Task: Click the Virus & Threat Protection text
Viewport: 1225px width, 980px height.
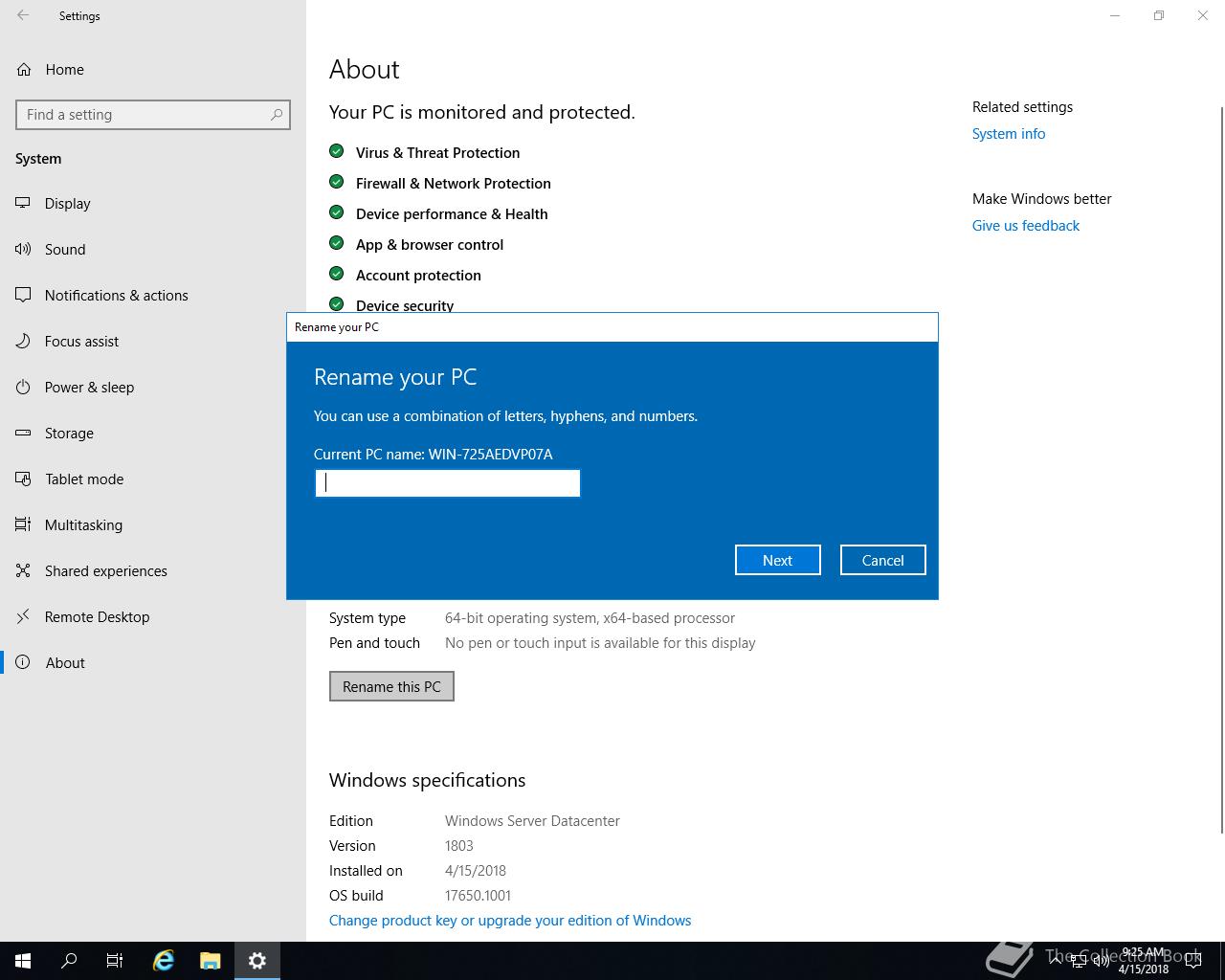Action: 437,153
